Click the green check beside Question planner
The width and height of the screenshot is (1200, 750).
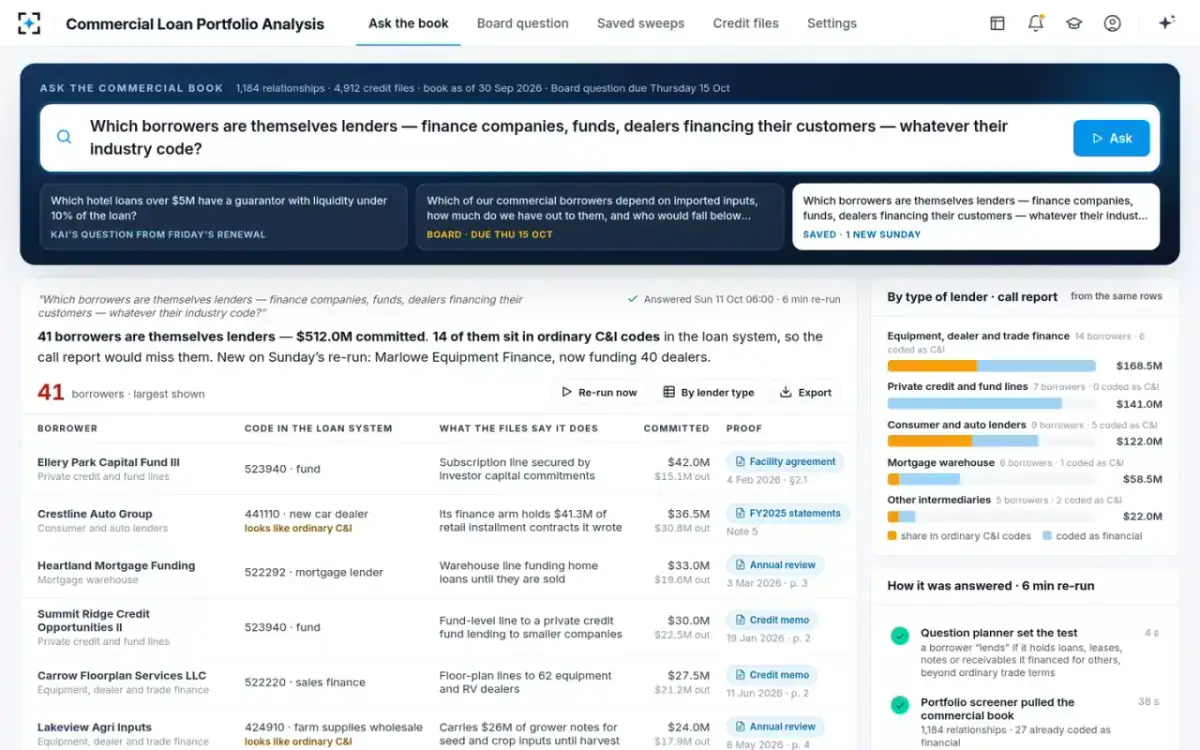click(900, 636)
